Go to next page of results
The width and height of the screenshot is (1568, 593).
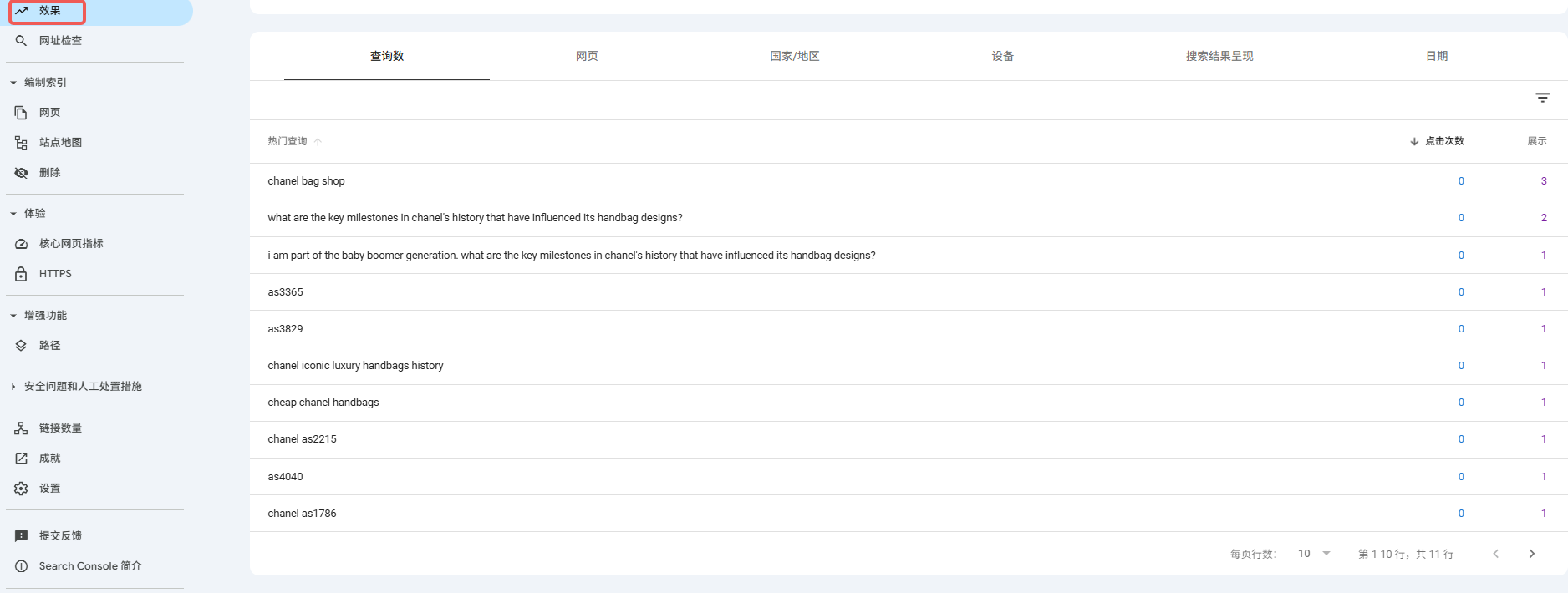1531,554
